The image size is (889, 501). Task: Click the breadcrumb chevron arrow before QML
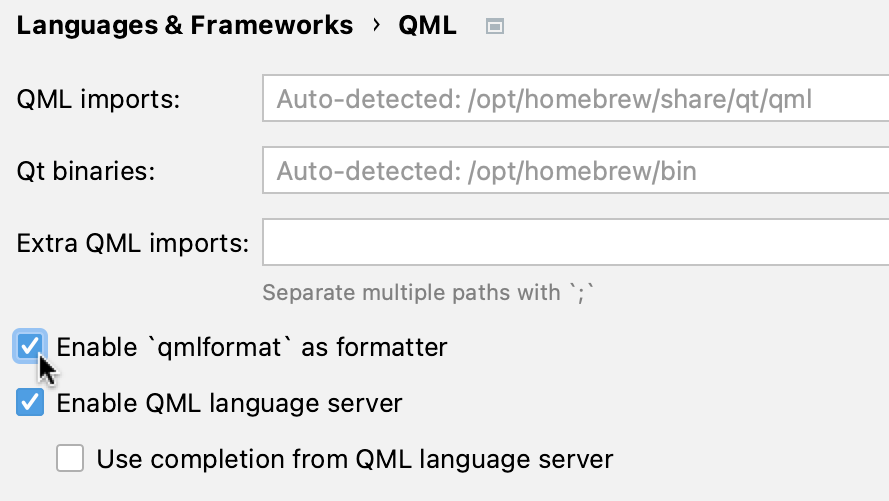pos(377,25)
